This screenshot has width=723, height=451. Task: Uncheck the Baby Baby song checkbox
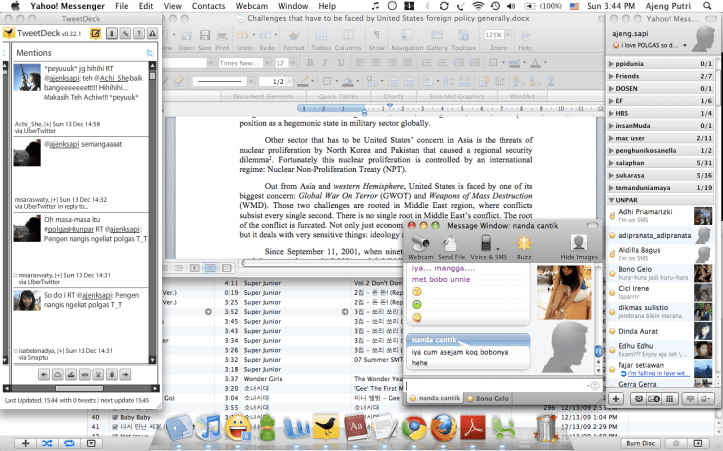coord(116,417)
